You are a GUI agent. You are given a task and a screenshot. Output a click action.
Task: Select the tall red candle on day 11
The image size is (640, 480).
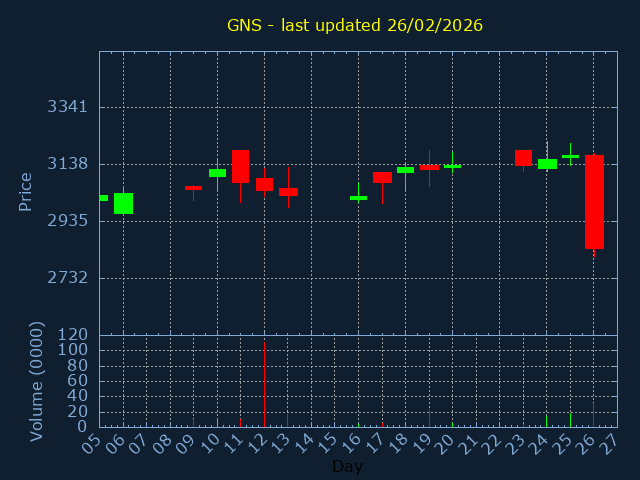[x=241, y=166]
